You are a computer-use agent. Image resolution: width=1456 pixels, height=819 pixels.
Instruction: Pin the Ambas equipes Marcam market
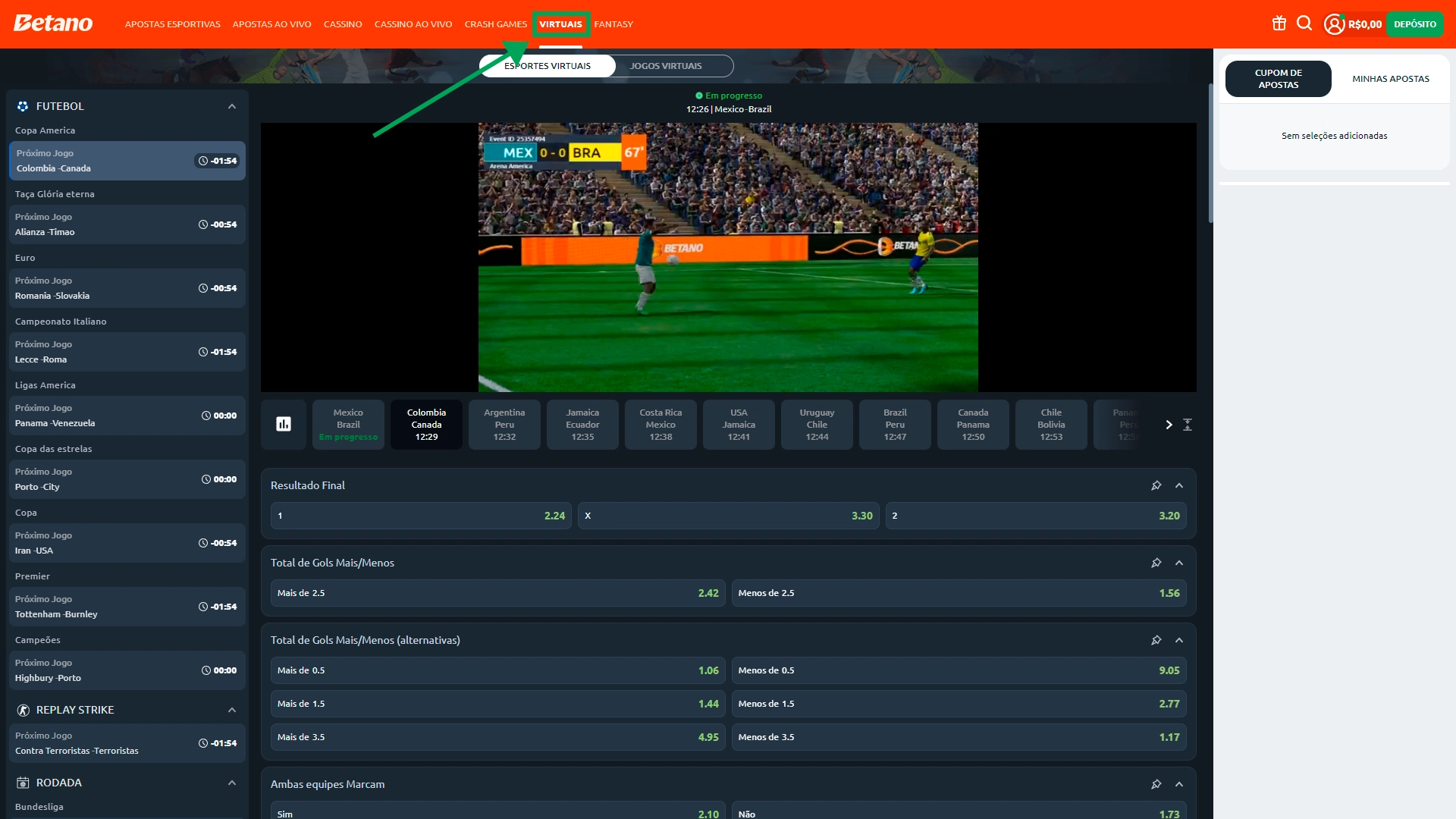1156,784
